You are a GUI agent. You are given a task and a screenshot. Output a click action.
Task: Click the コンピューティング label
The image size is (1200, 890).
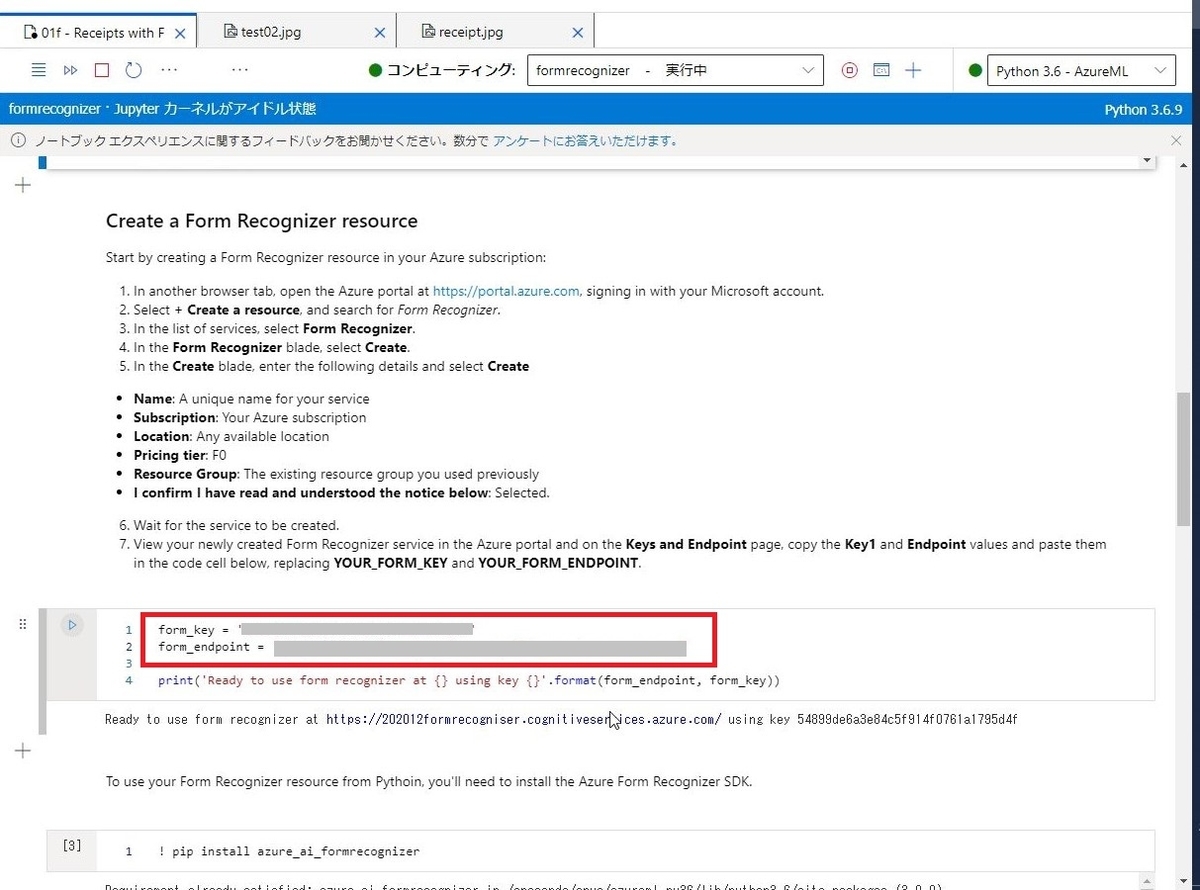452,70
